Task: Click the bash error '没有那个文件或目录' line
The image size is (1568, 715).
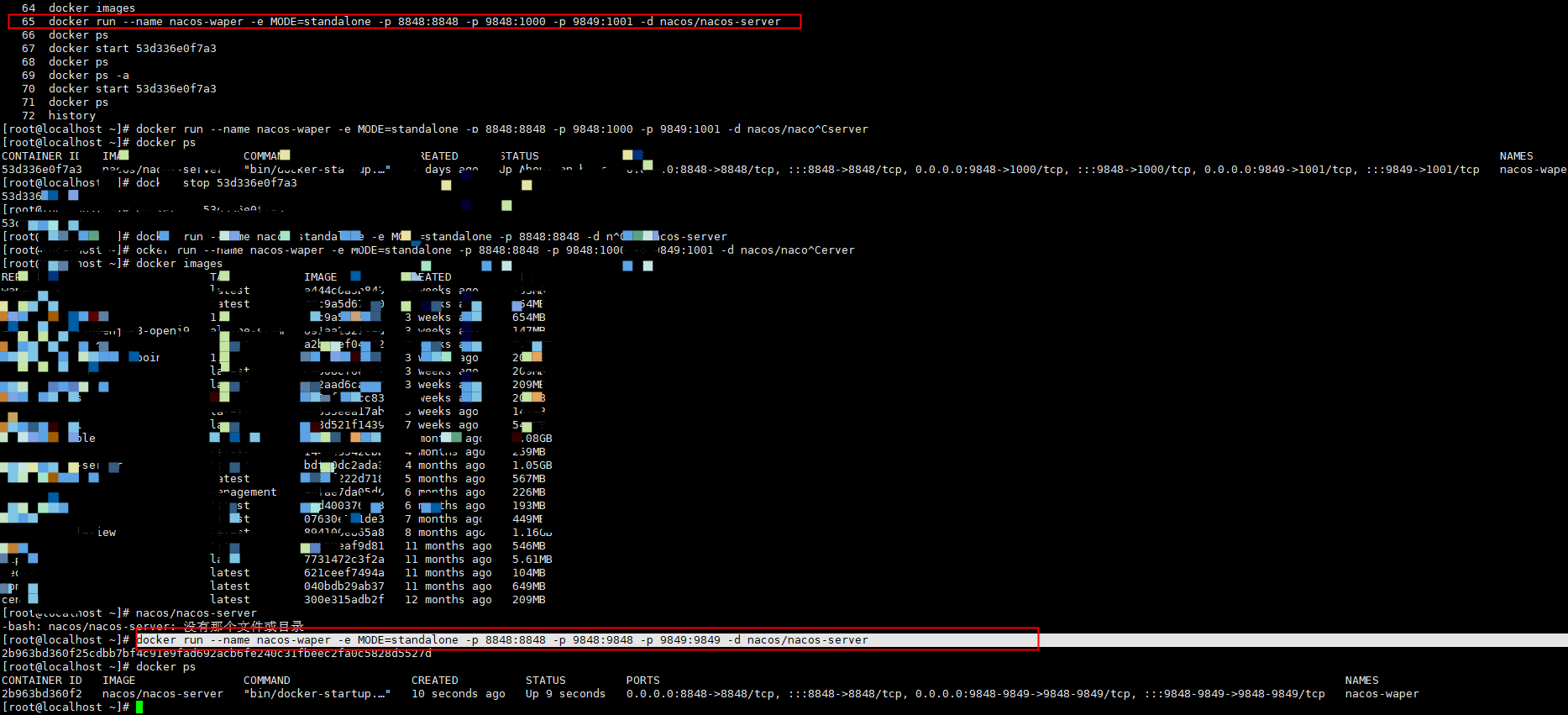Action: 152,626
